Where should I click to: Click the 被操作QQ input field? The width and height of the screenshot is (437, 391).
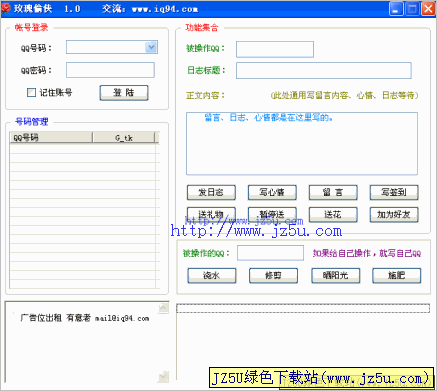(x=275, y=49)
